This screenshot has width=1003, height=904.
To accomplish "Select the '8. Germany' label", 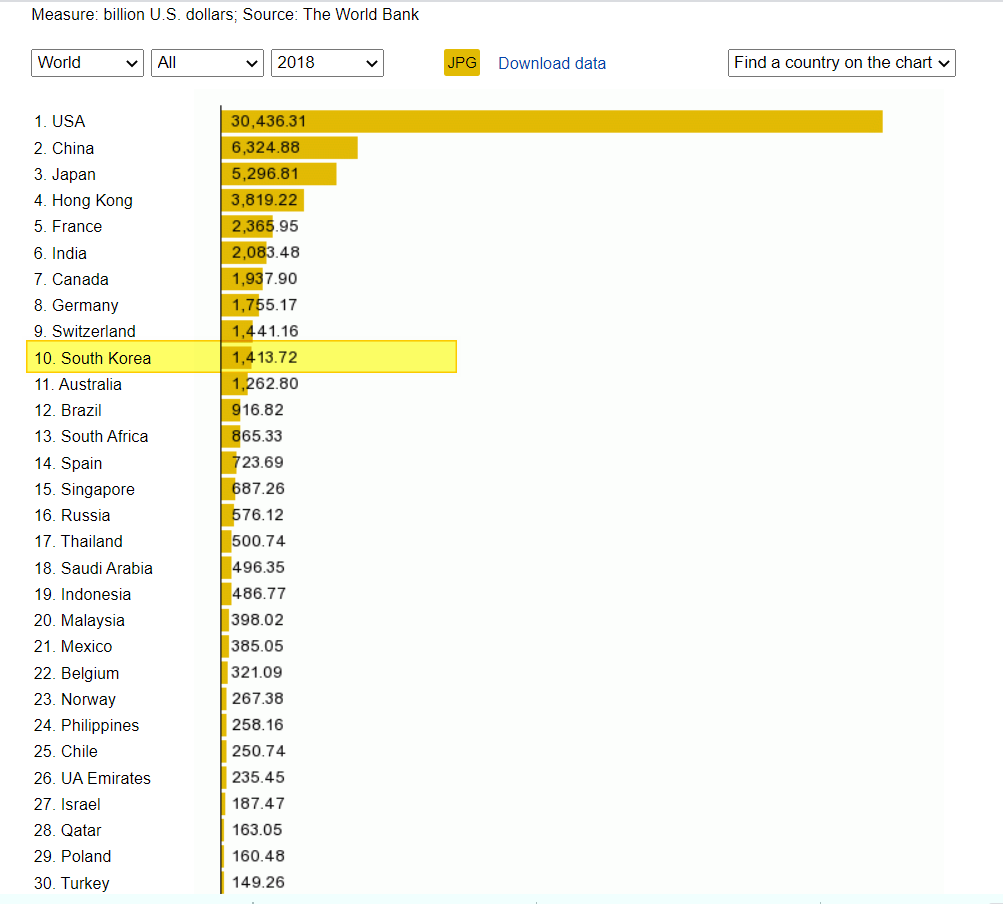I will click(76, 306).
